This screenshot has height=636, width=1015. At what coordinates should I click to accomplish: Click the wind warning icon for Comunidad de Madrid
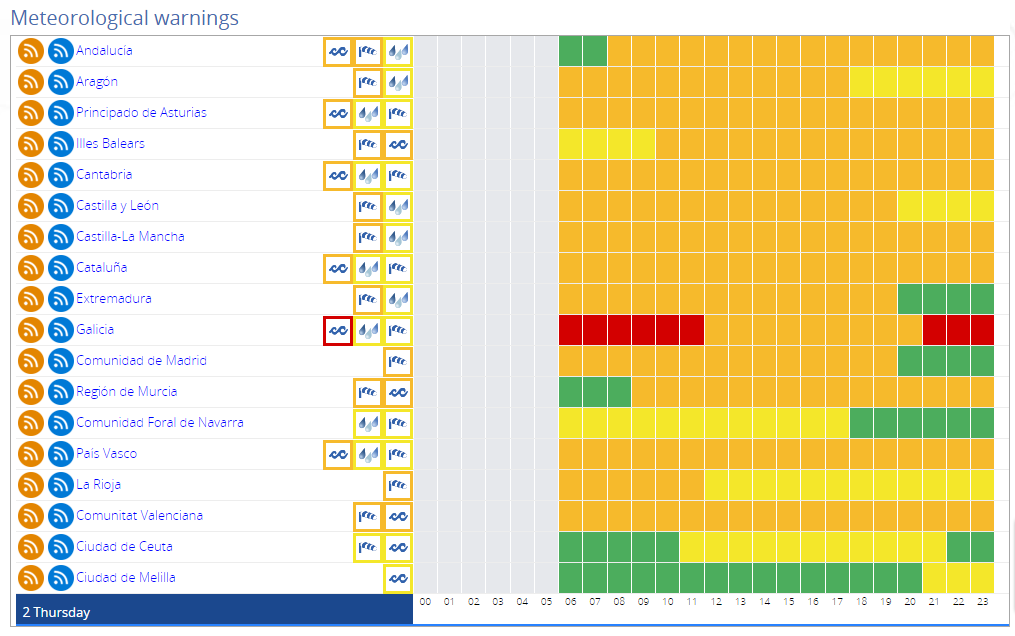[x=398, y=361]
